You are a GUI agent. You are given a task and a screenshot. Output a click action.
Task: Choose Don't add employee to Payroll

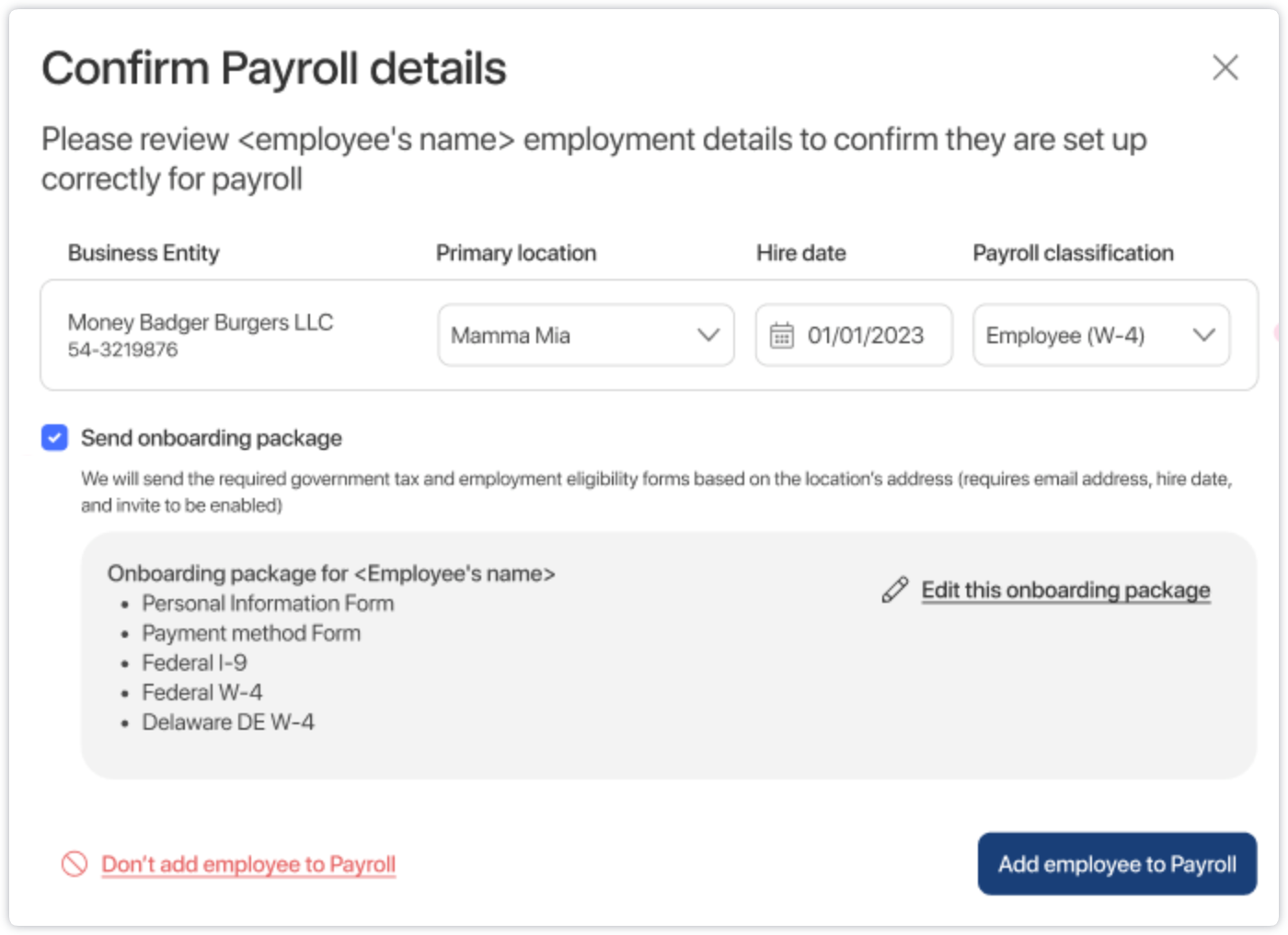coord(248,864)
